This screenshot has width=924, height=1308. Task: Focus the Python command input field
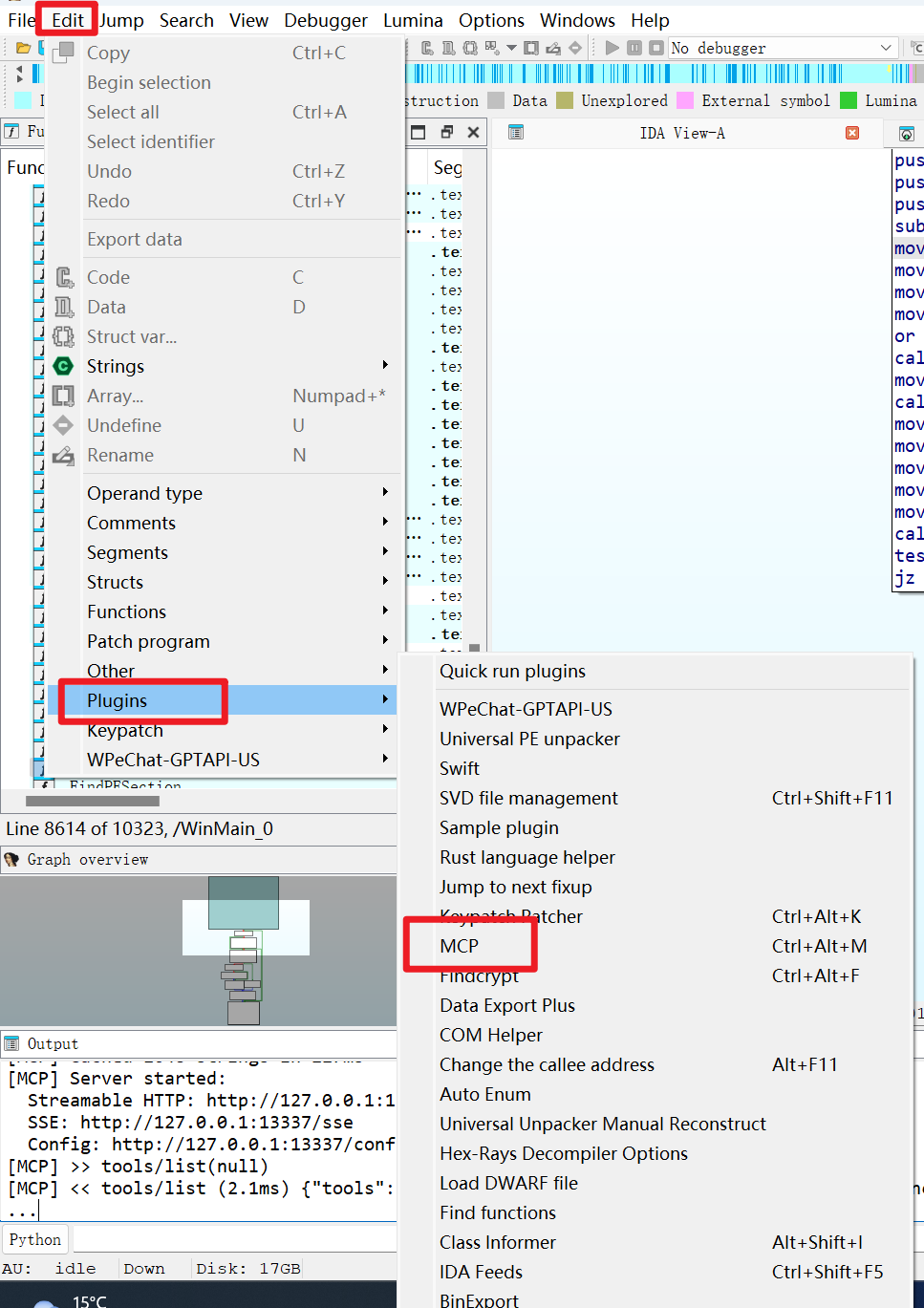coord(235,1239)
